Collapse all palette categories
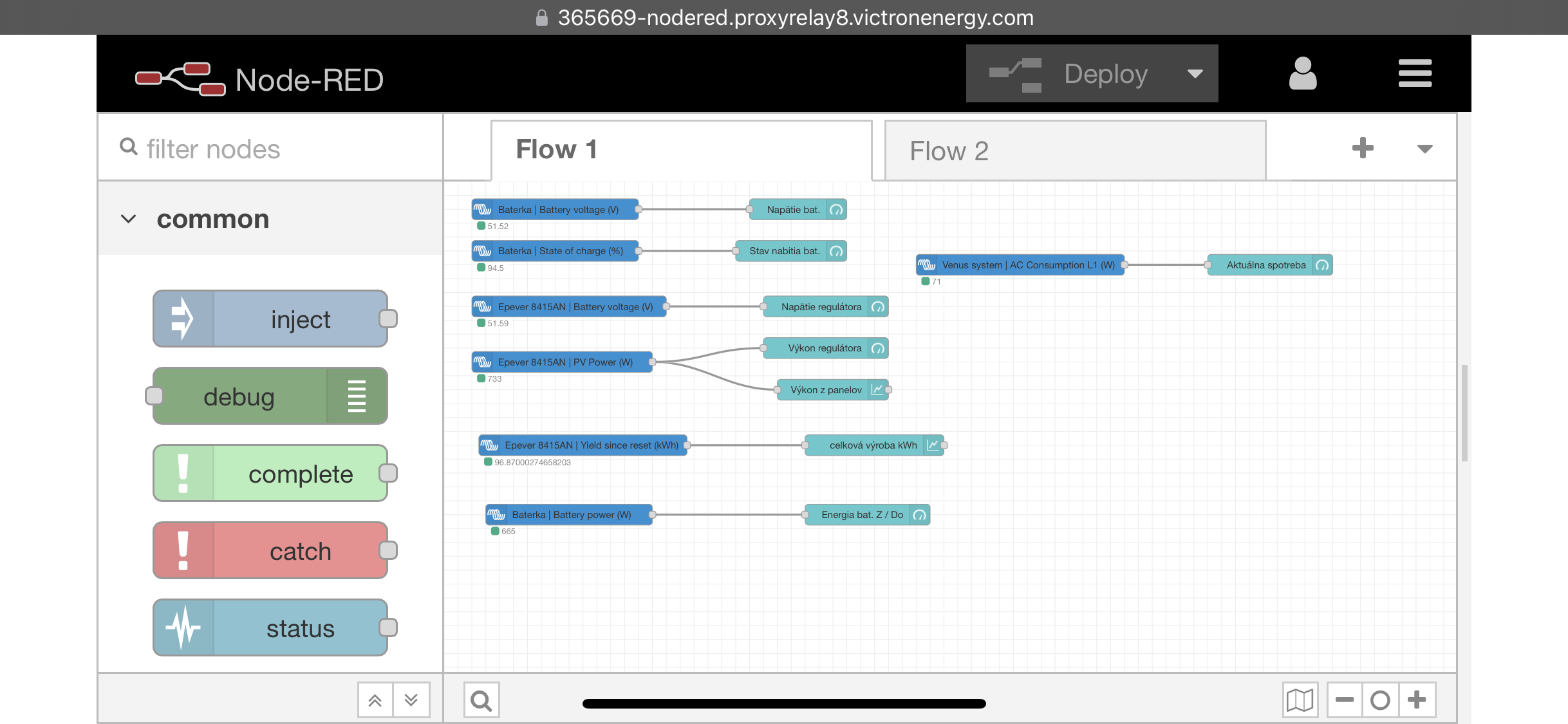 375,700
